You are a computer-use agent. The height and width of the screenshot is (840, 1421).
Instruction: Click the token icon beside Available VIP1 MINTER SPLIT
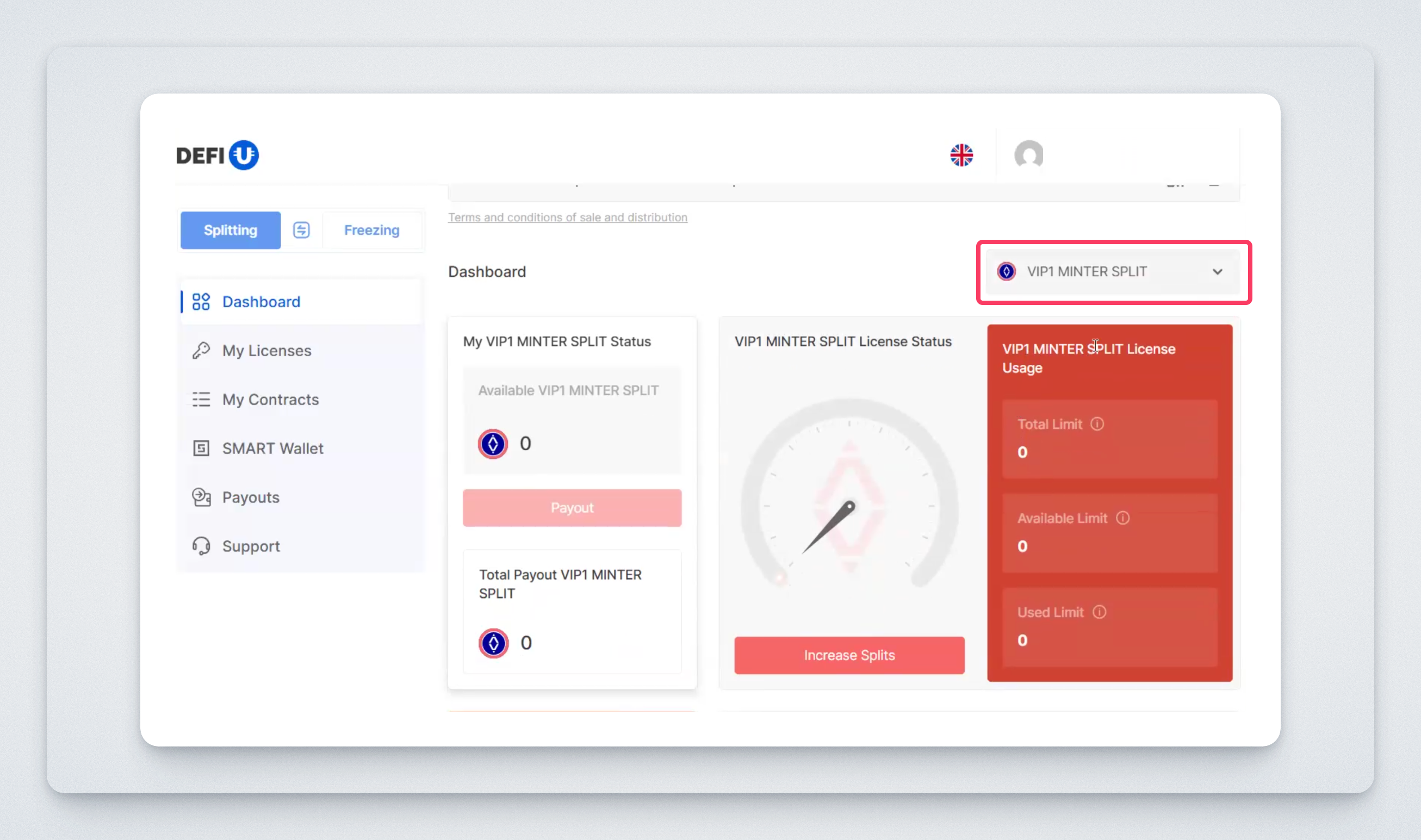tap(493, 444)
